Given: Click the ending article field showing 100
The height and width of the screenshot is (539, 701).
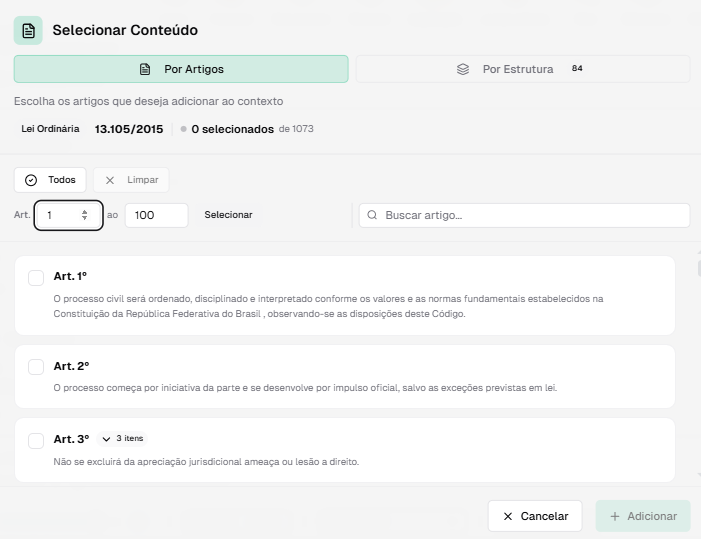Looking at the screenshot, I should [156, 215].
